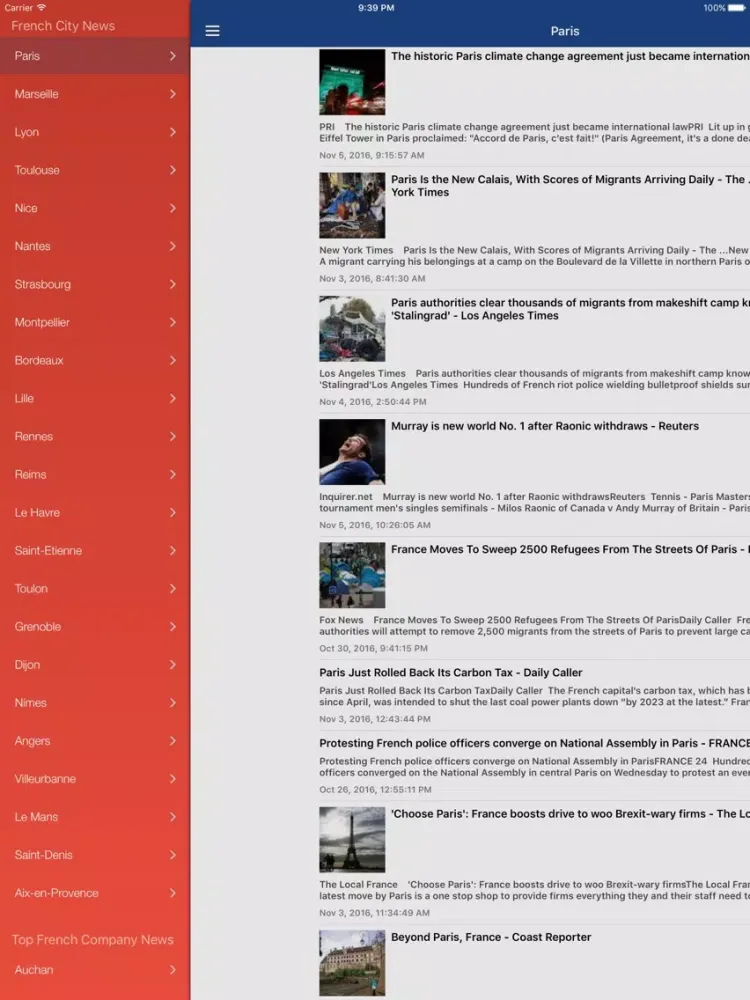Expand the Paris chevron arrow
The width and height of the screenshot is (750, 1000).
[x=173, y=56]
